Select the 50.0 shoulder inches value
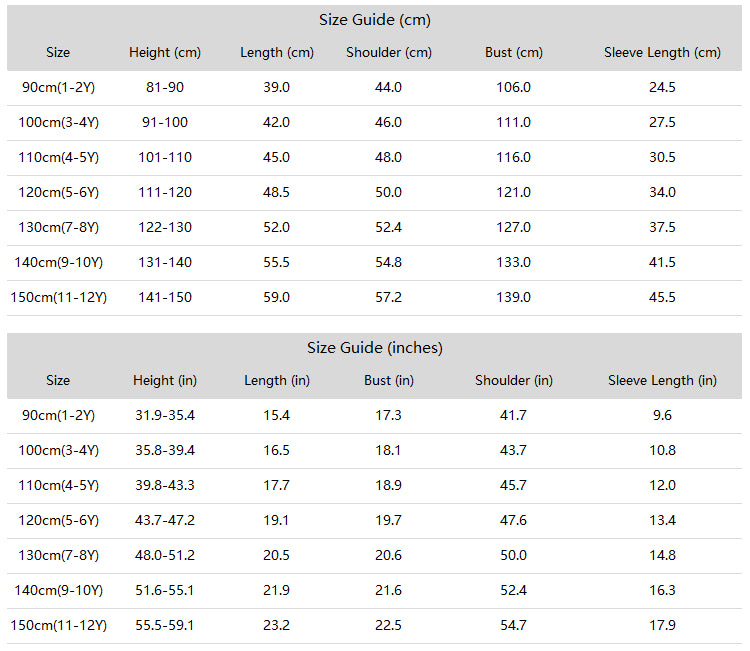750x651 pixels. point(513,555)
